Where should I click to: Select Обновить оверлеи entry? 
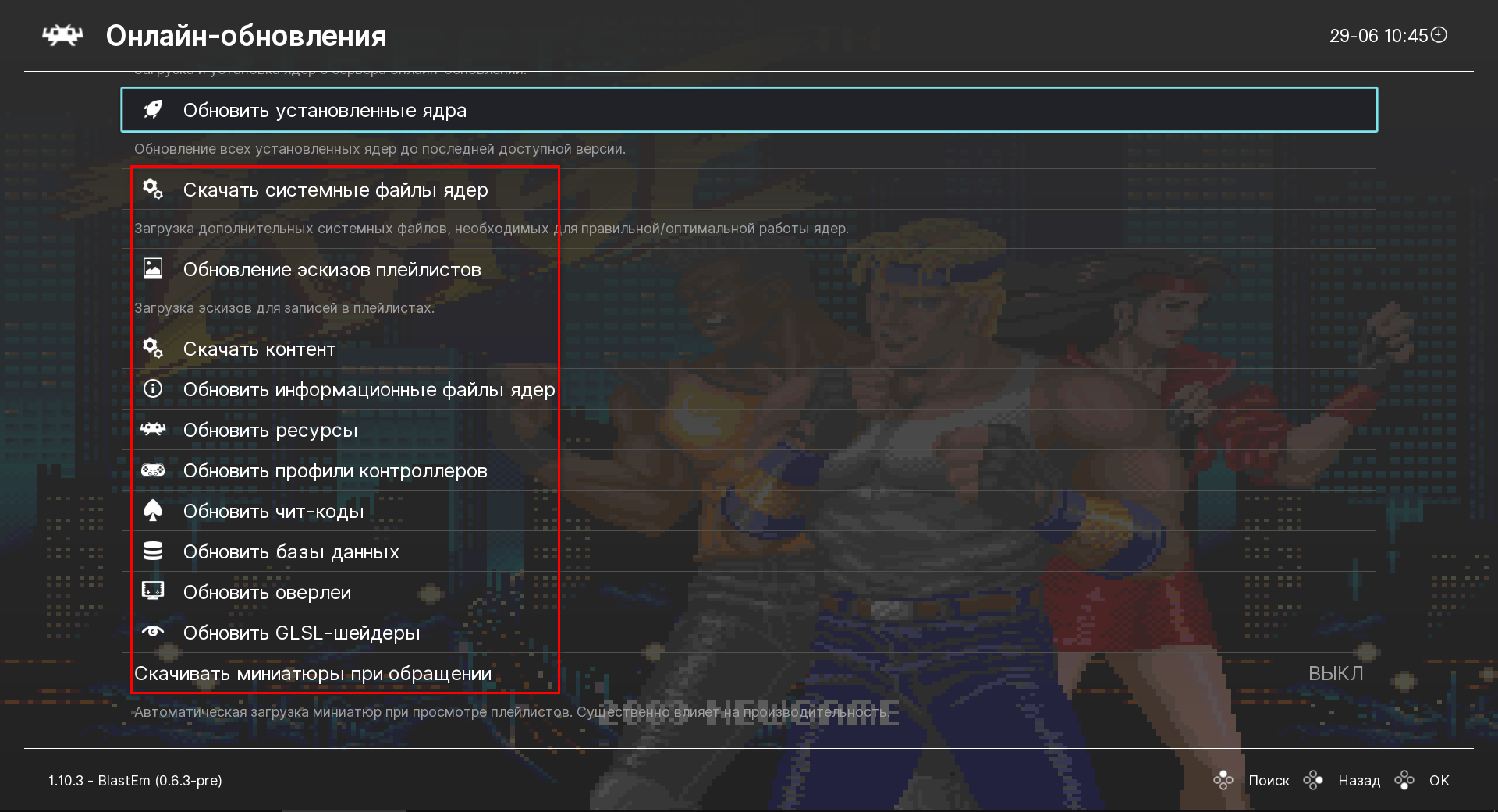pos(749,592)
